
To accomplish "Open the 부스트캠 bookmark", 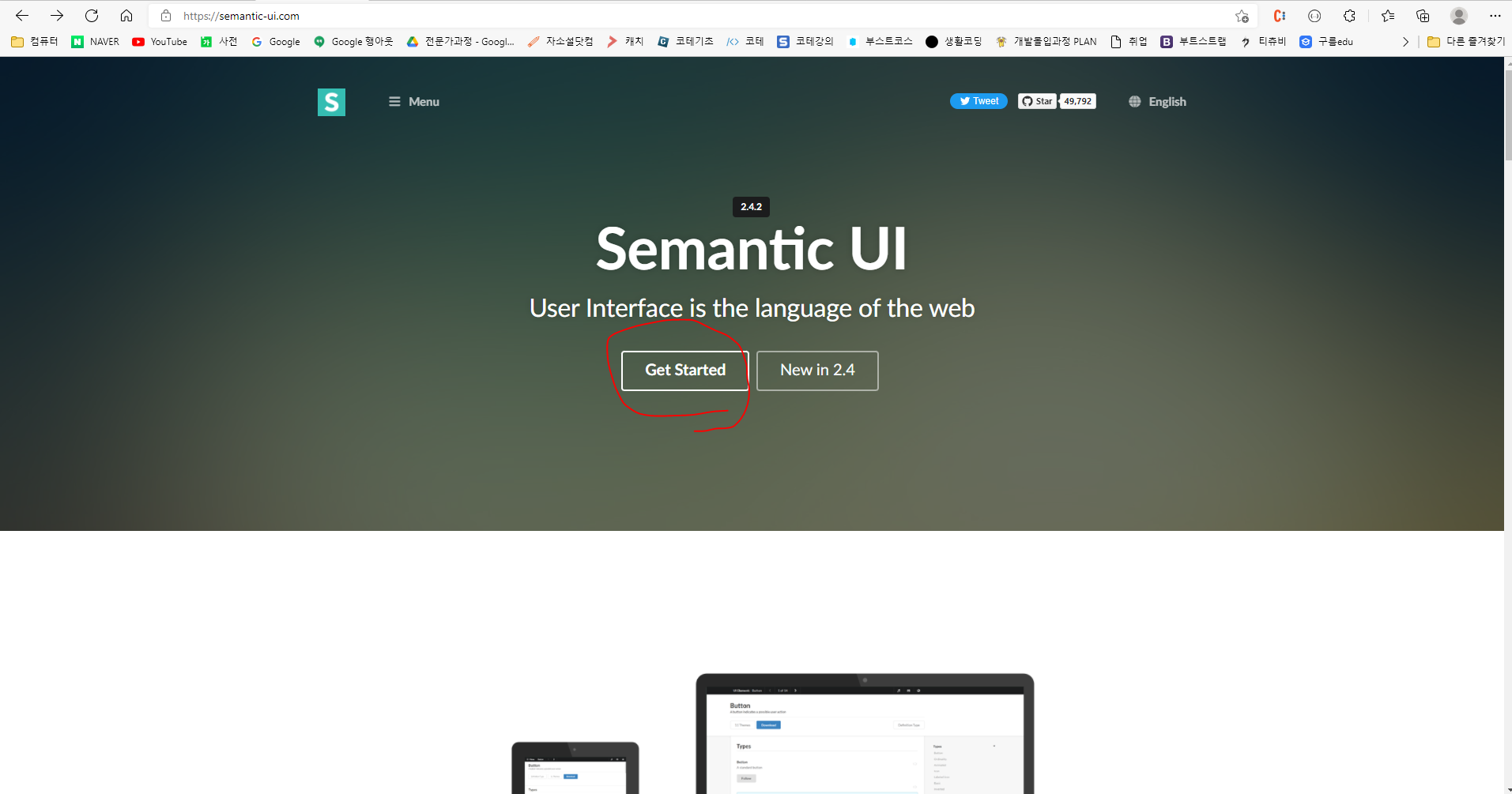I will tap(1193, 42).
